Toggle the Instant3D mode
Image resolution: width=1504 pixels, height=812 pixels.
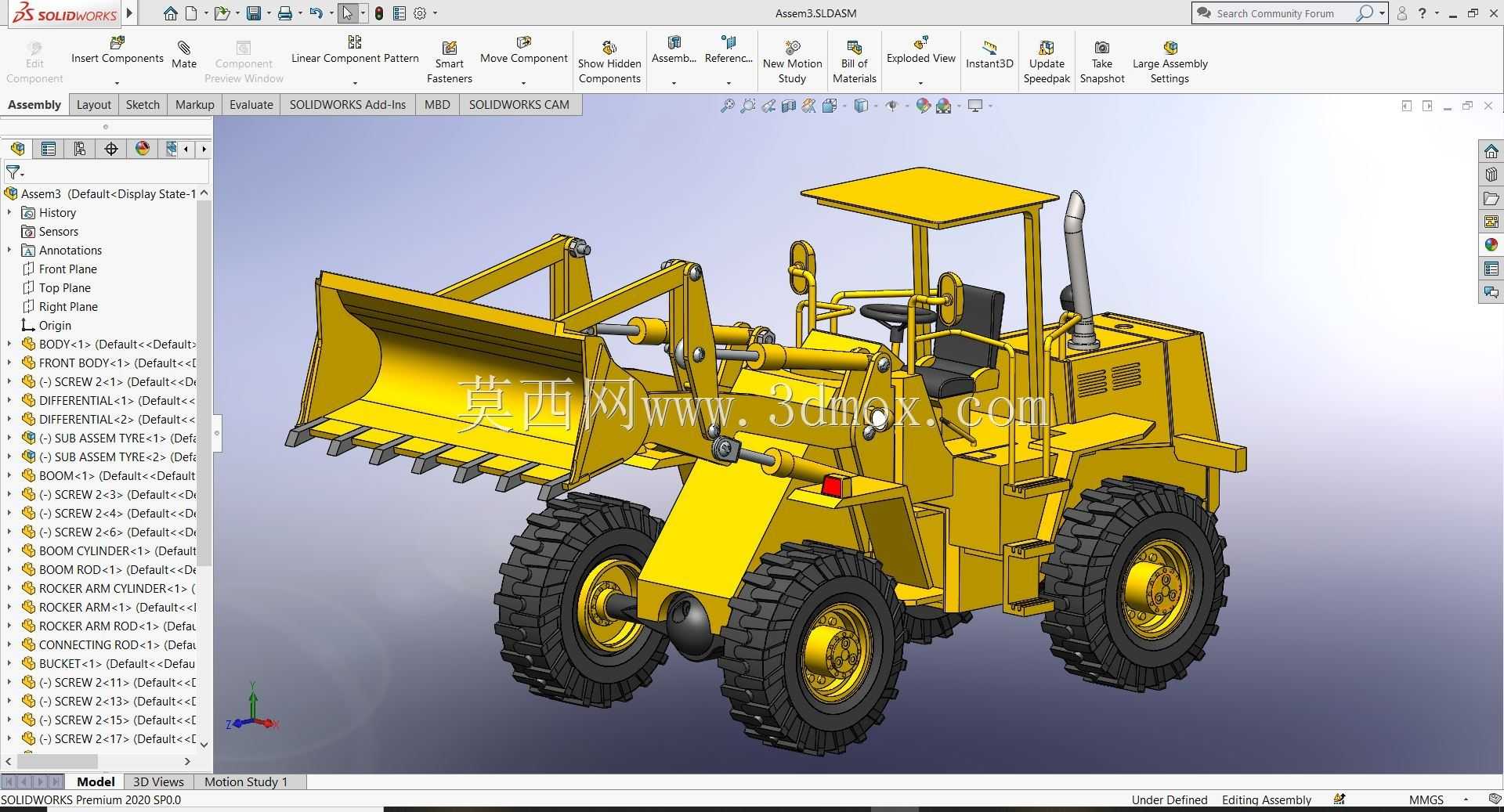(x=989, y=55)
